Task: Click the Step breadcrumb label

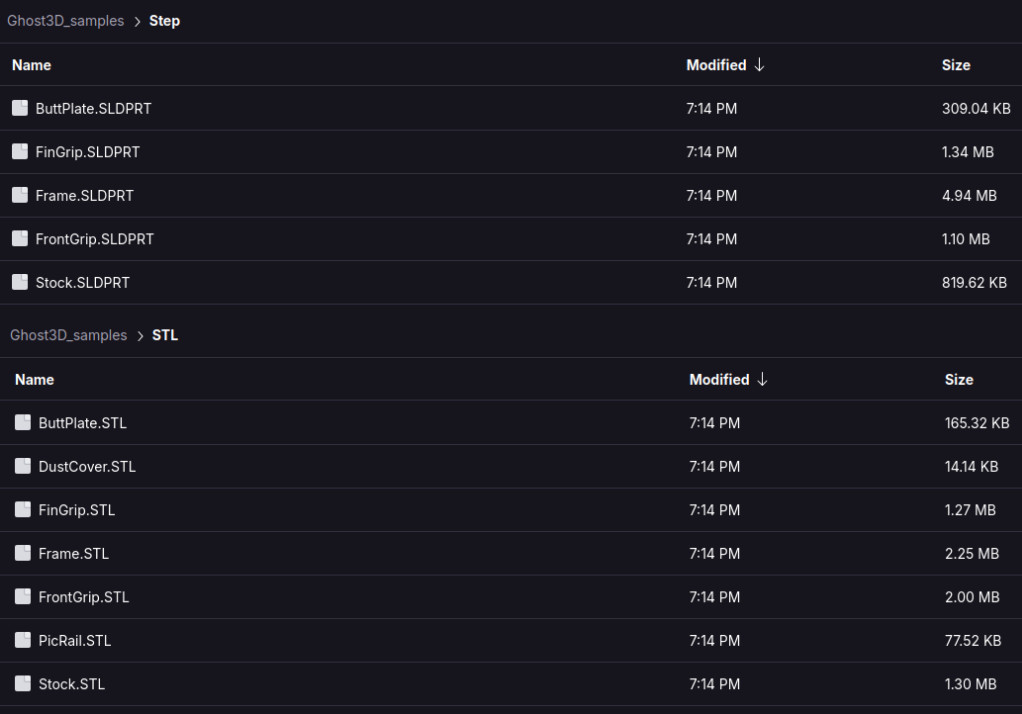Action: [x=164, y=21]
